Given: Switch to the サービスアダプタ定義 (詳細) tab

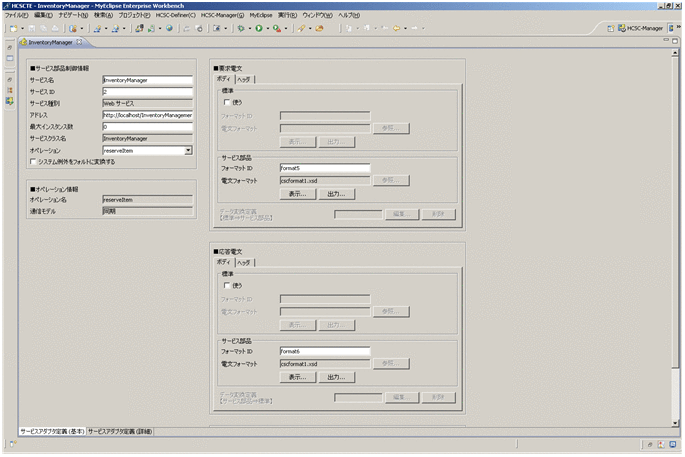Looking at the screenshot, I should pos(119,431).
